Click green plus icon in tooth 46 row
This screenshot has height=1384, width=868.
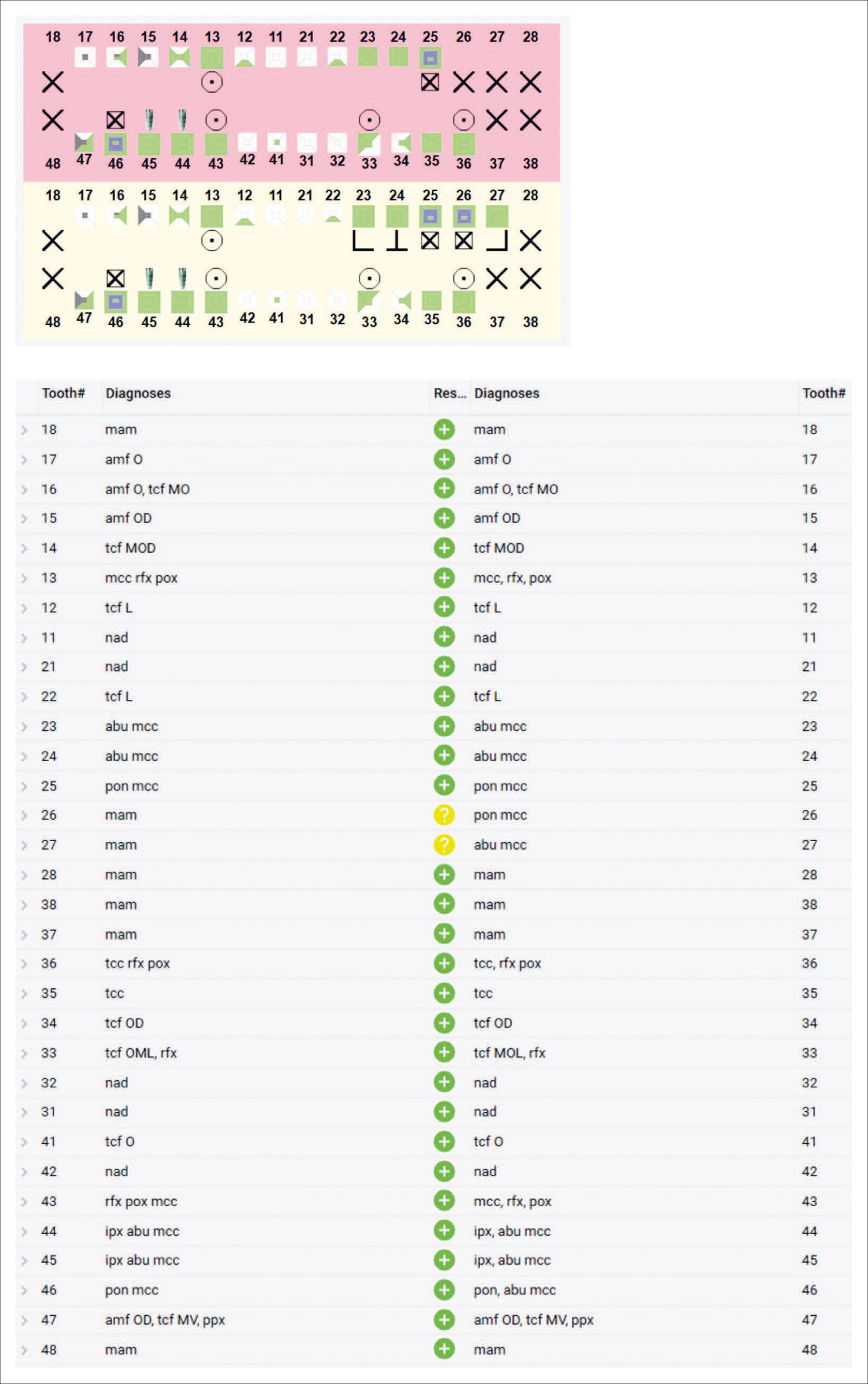tap(444, 1290)
